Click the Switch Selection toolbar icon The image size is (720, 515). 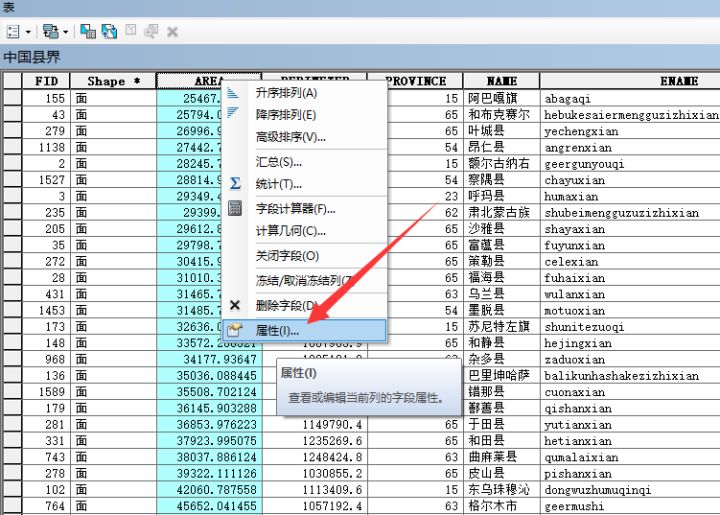point(109,31)
